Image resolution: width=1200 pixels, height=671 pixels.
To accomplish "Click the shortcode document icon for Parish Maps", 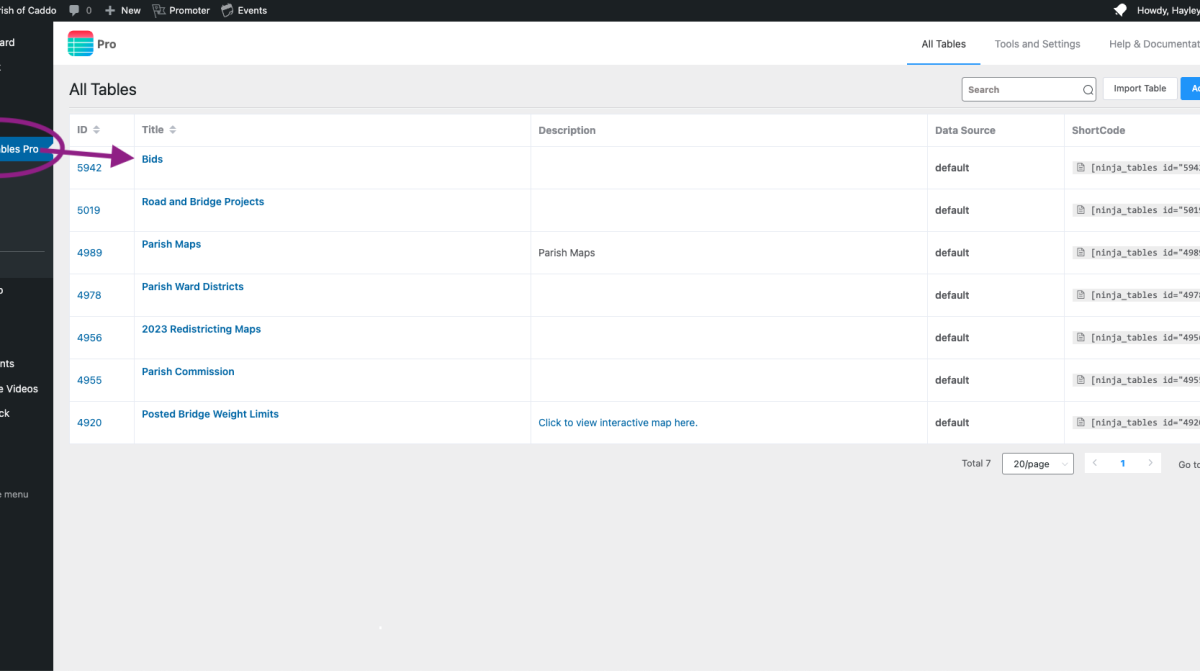I will tap(1080, 253).
